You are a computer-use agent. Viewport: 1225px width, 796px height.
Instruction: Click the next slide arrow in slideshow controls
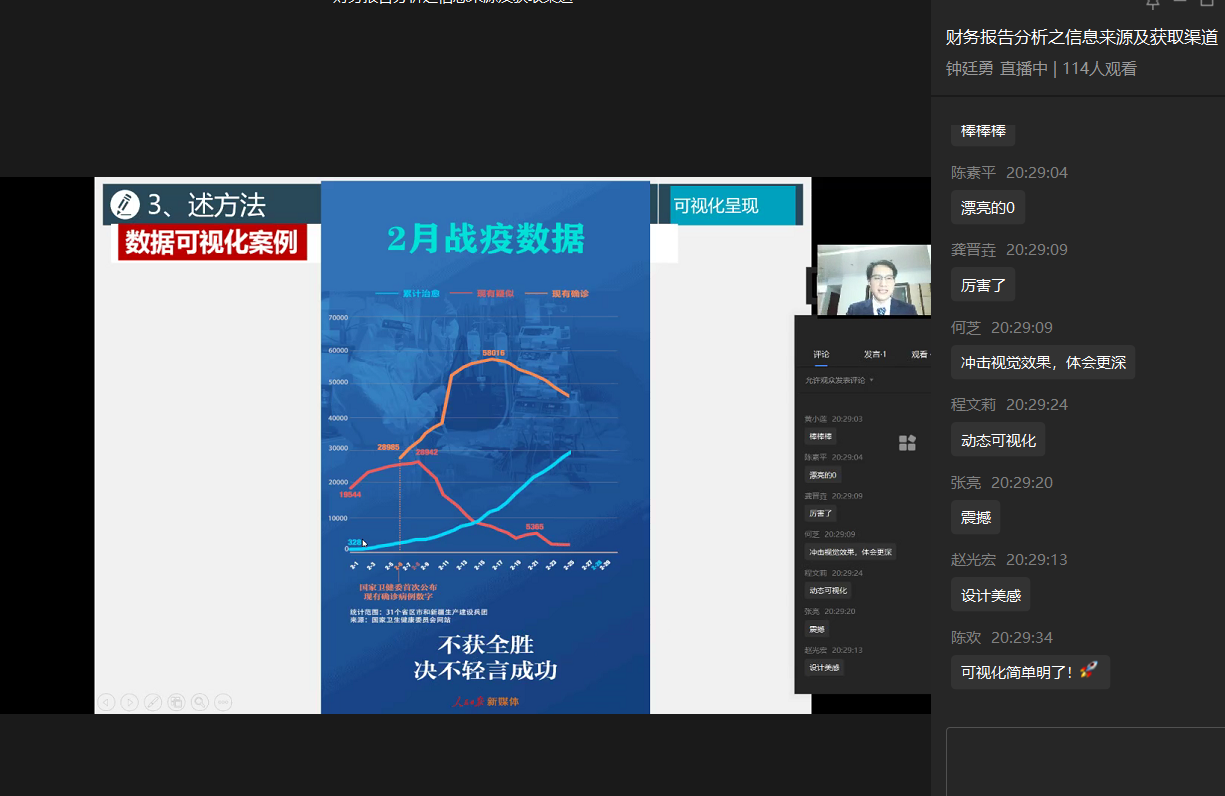[x=129, y=702]
